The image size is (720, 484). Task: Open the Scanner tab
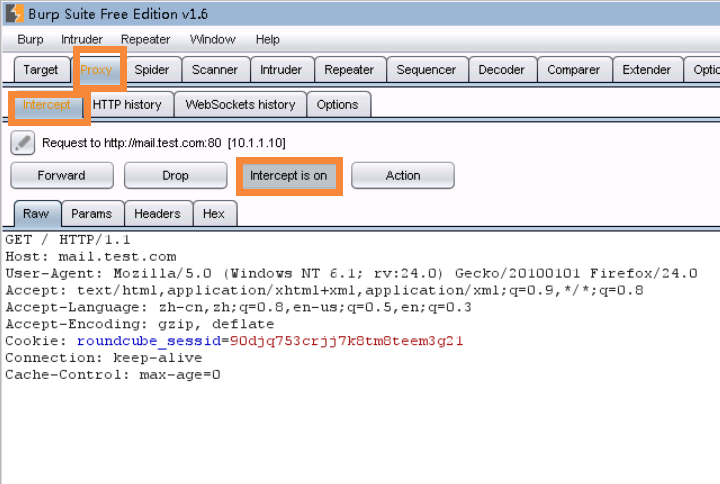coord(215,70)
